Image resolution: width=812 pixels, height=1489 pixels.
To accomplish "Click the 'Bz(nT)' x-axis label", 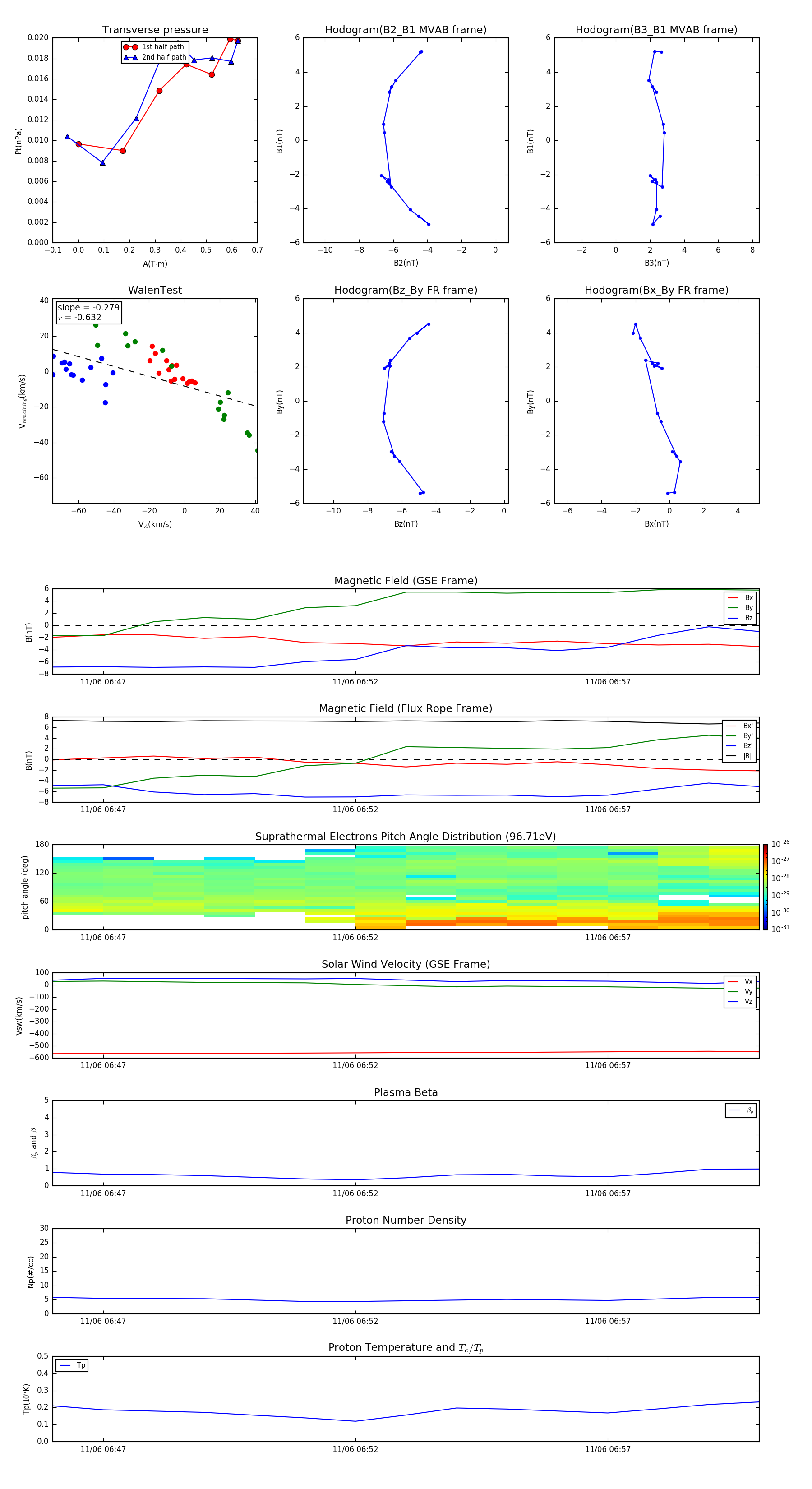I will point(406,524).
